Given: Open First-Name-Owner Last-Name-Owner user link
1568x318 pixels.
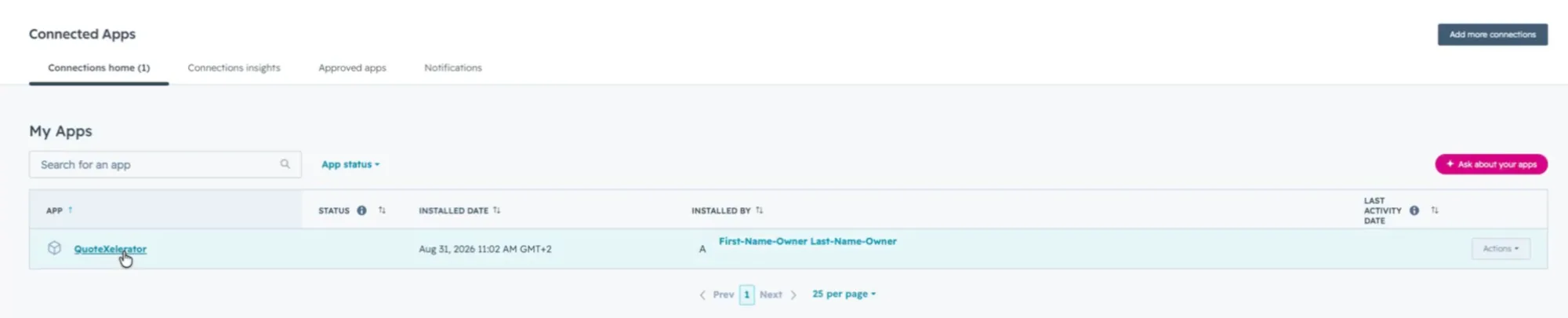Looking at the screenshot, I should point(808,241).
